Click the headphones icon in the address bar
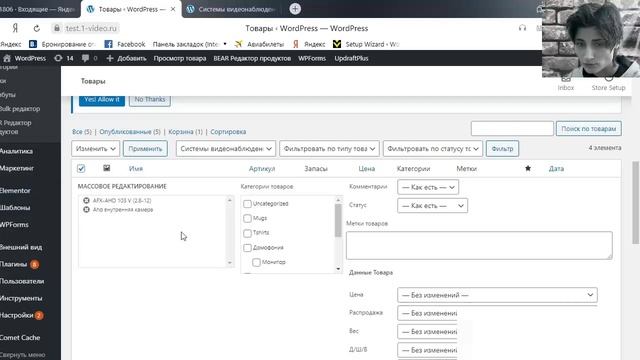The width and height of the screenshot is (640, 360). point(522,28)
